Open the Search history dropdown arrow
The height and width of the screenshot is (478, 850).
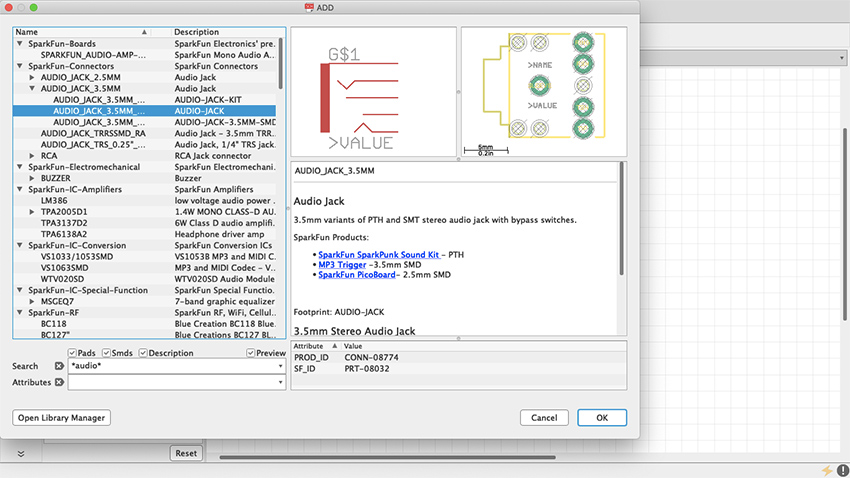pyautogui.click(x=280, y=366)
